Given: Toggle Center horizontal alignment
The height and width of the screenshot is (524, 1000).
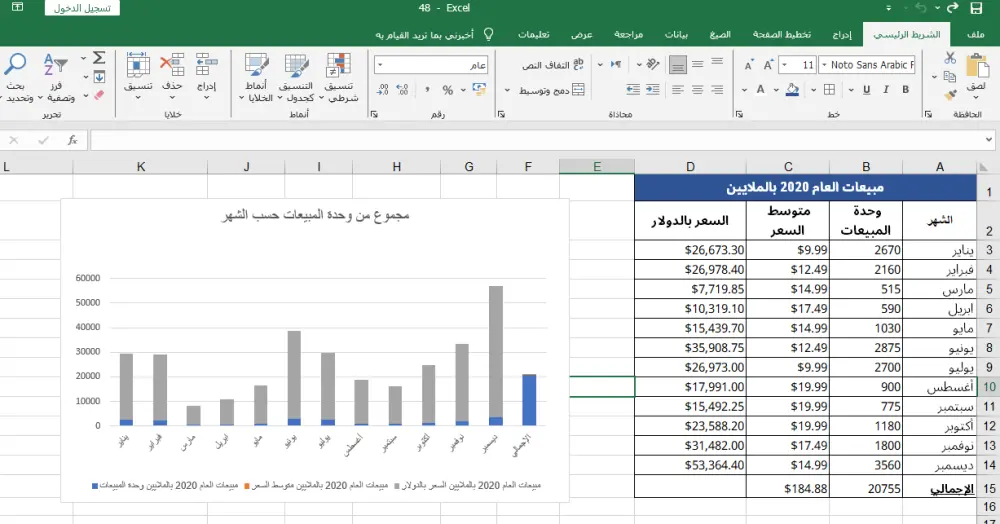Looking at the screenshot, I should [698, 90].
